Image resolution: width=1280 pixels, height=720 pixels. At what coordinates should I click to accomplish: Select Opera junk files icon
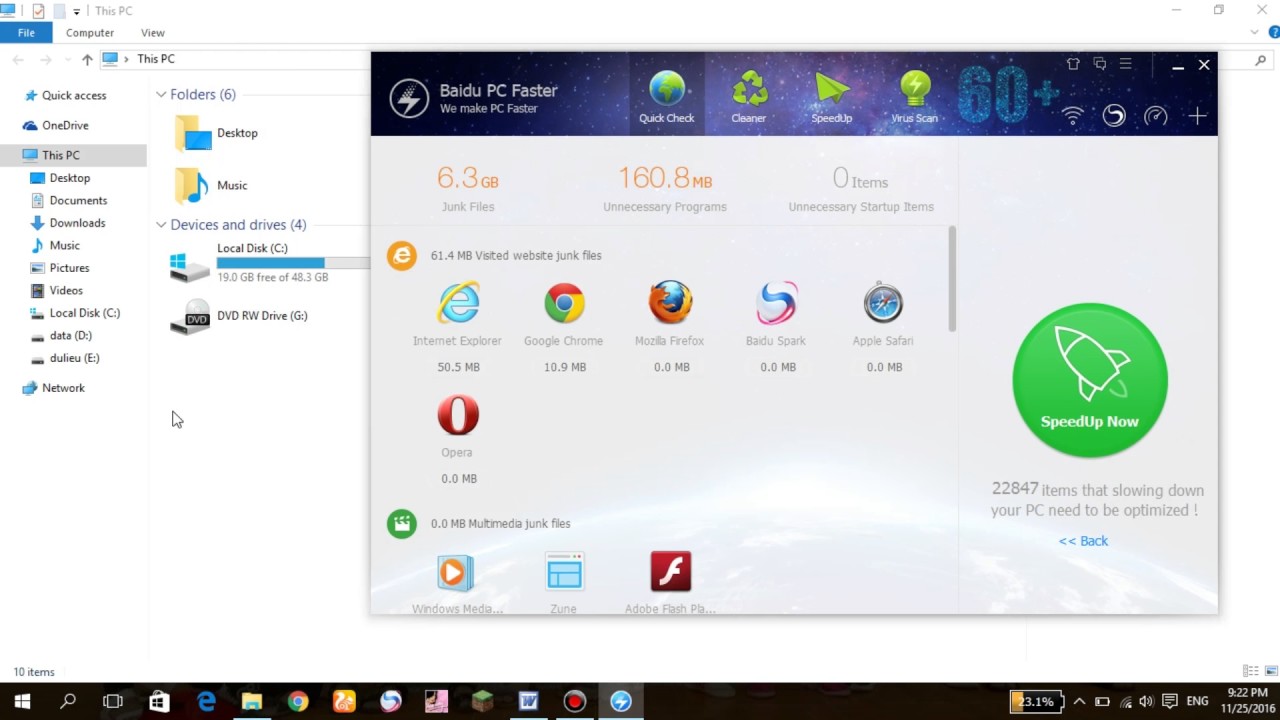(458, 415)
